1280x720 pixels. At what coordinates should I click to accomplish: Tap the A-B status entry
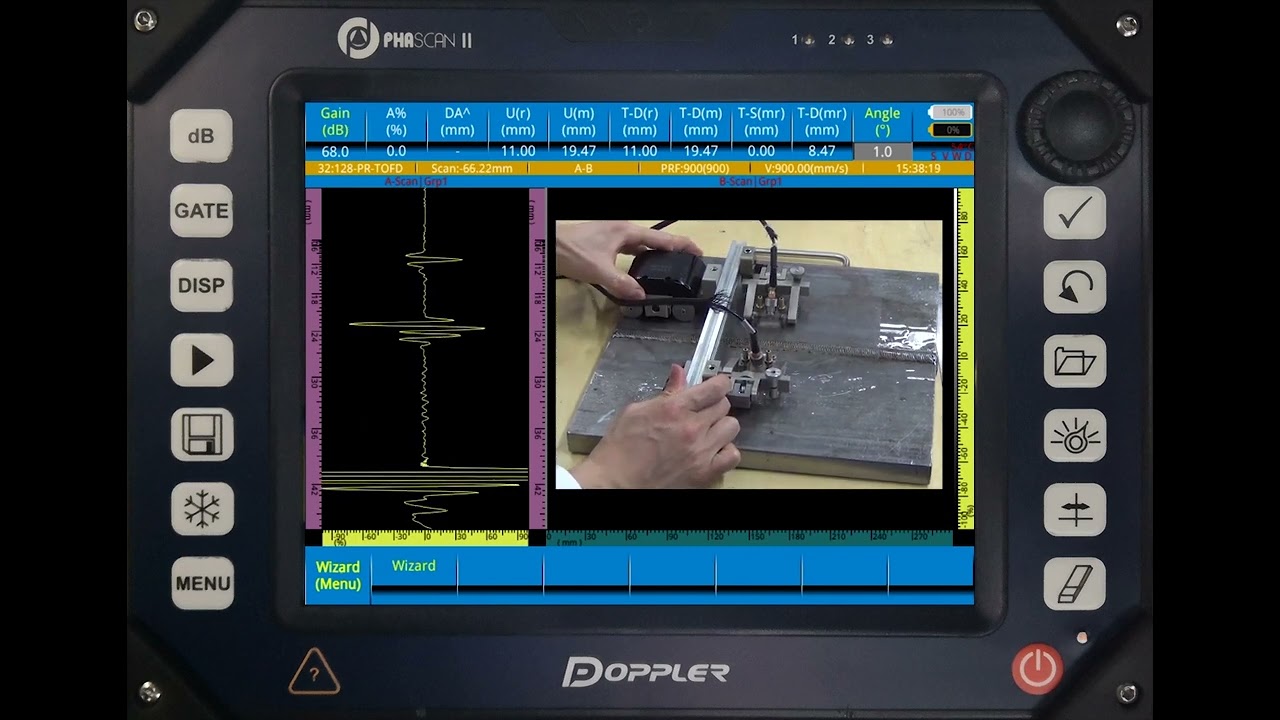[x=583, y=169]
